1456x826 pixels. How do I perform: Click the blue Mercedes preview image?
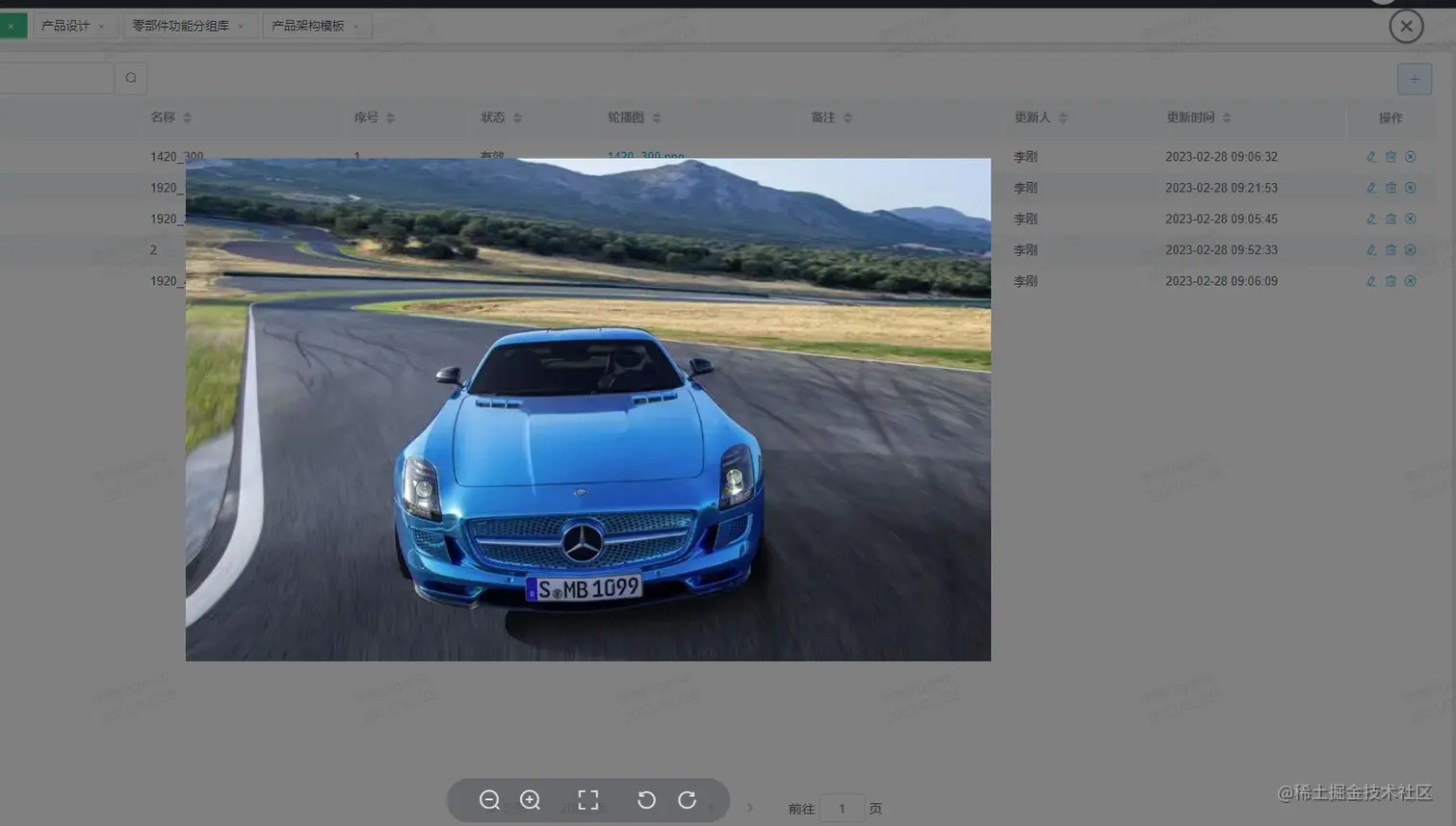point(587,409)
